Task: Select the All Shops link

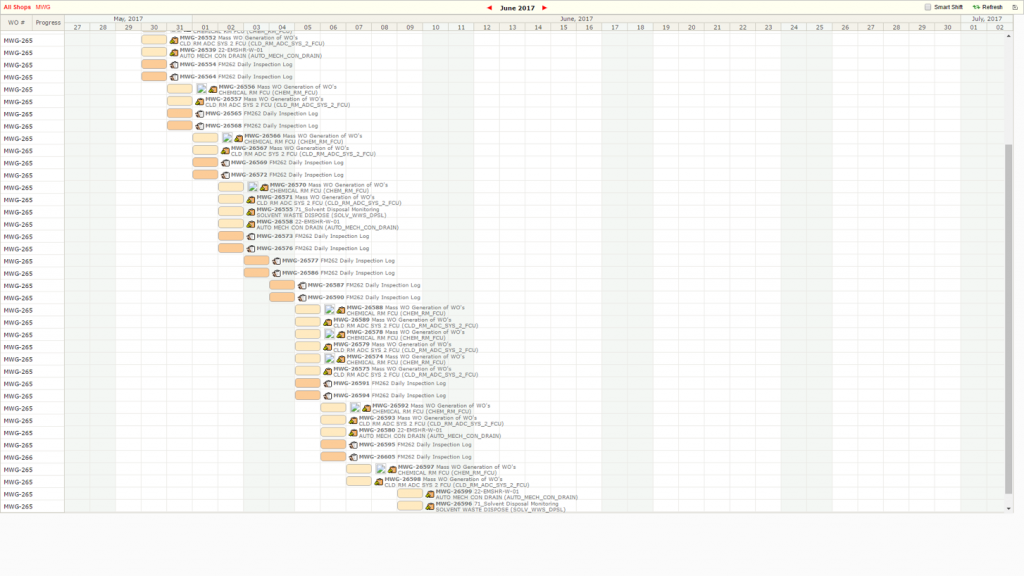Action: tap(18, 7)
